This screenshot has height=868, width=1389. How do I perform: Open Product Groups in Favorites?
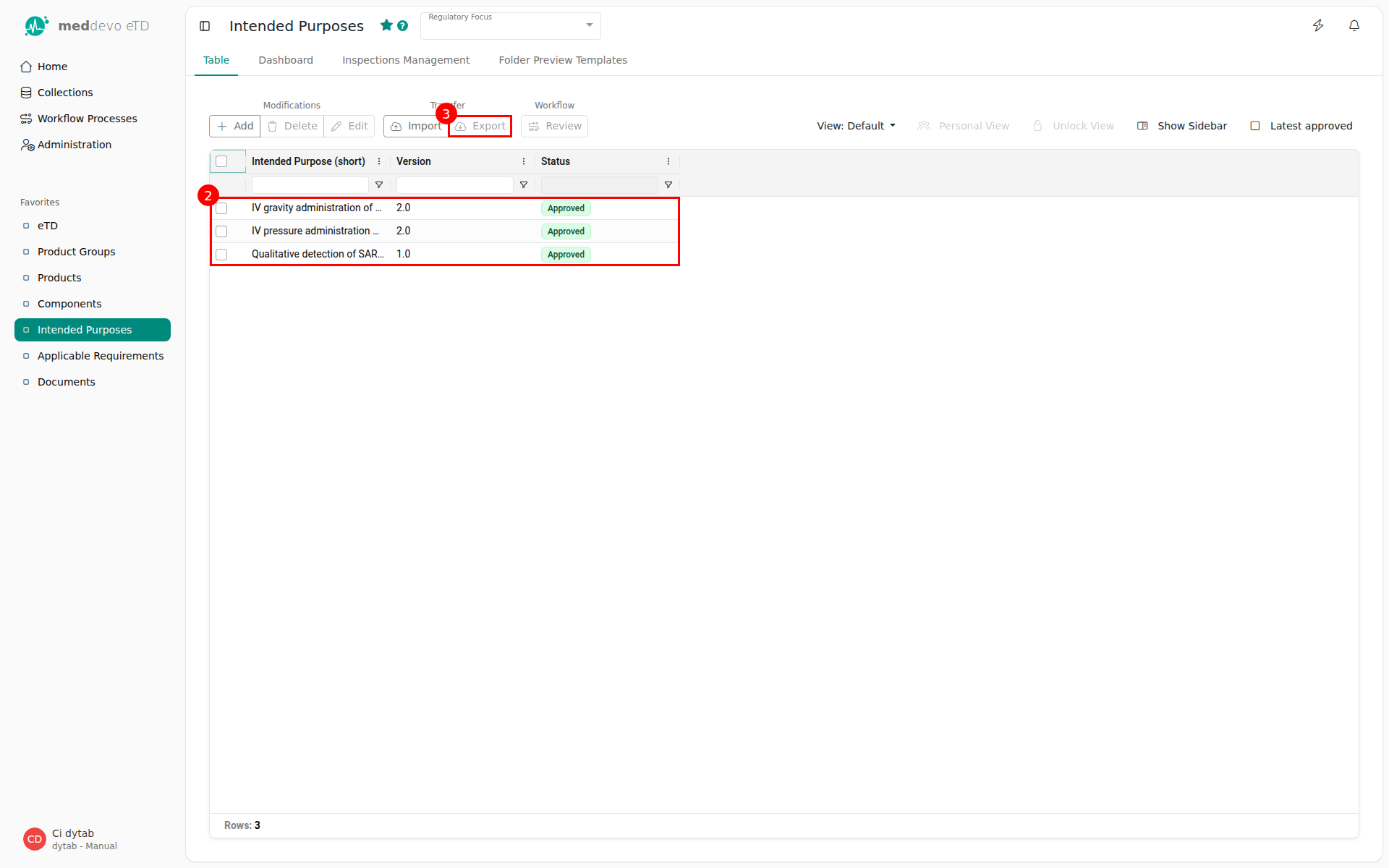pos(76,252)
